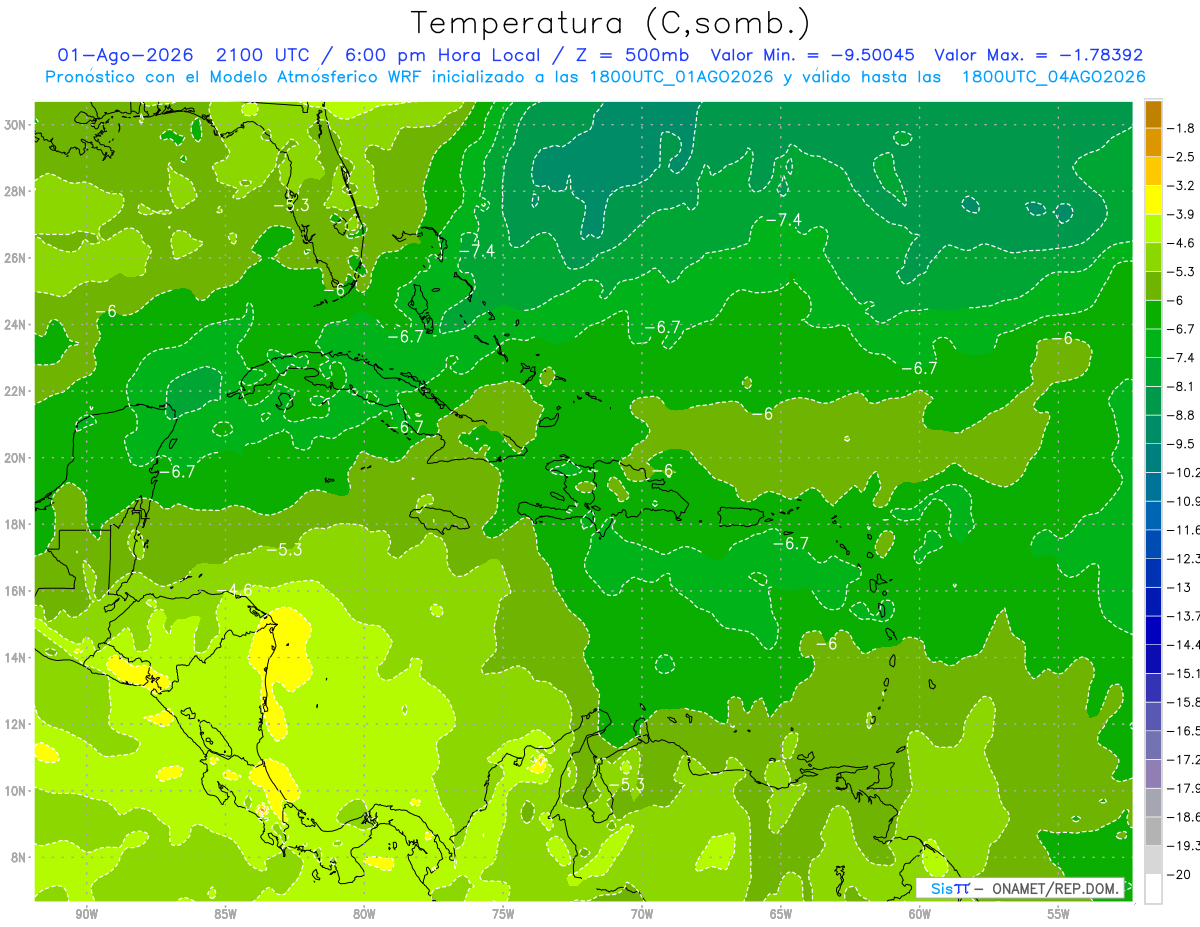Click the '-7.4' contour label near the Bahamas
The image size is (1200, 927).
tap(478, 249)
